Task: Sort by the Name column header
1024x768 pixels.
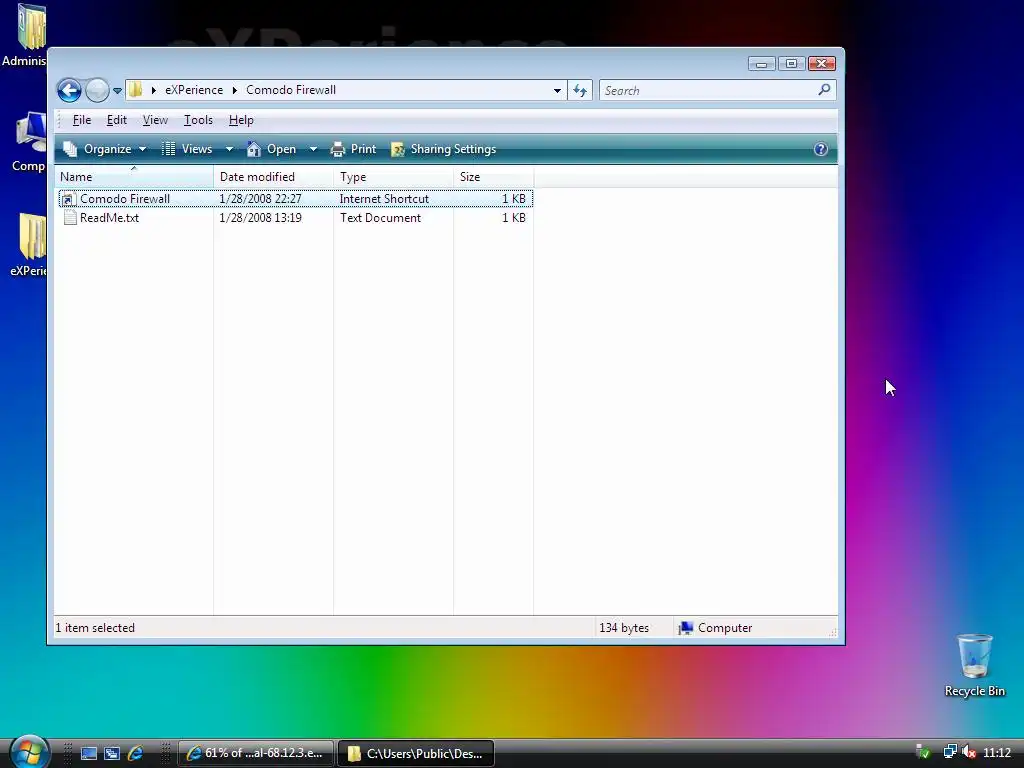Action: click(x=134, y=176)
